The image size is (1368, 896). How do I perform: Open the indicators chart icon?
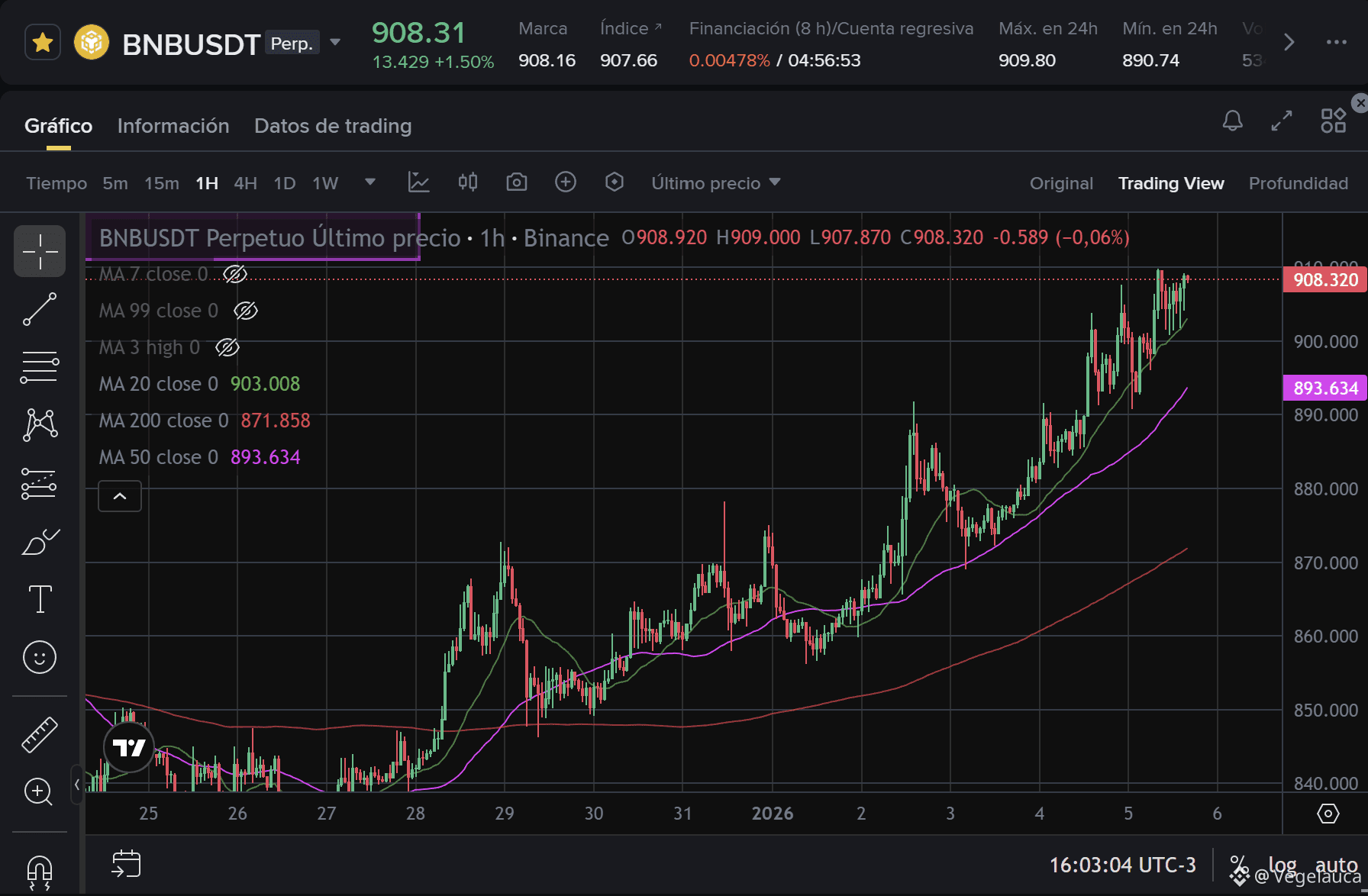point(419,182)
